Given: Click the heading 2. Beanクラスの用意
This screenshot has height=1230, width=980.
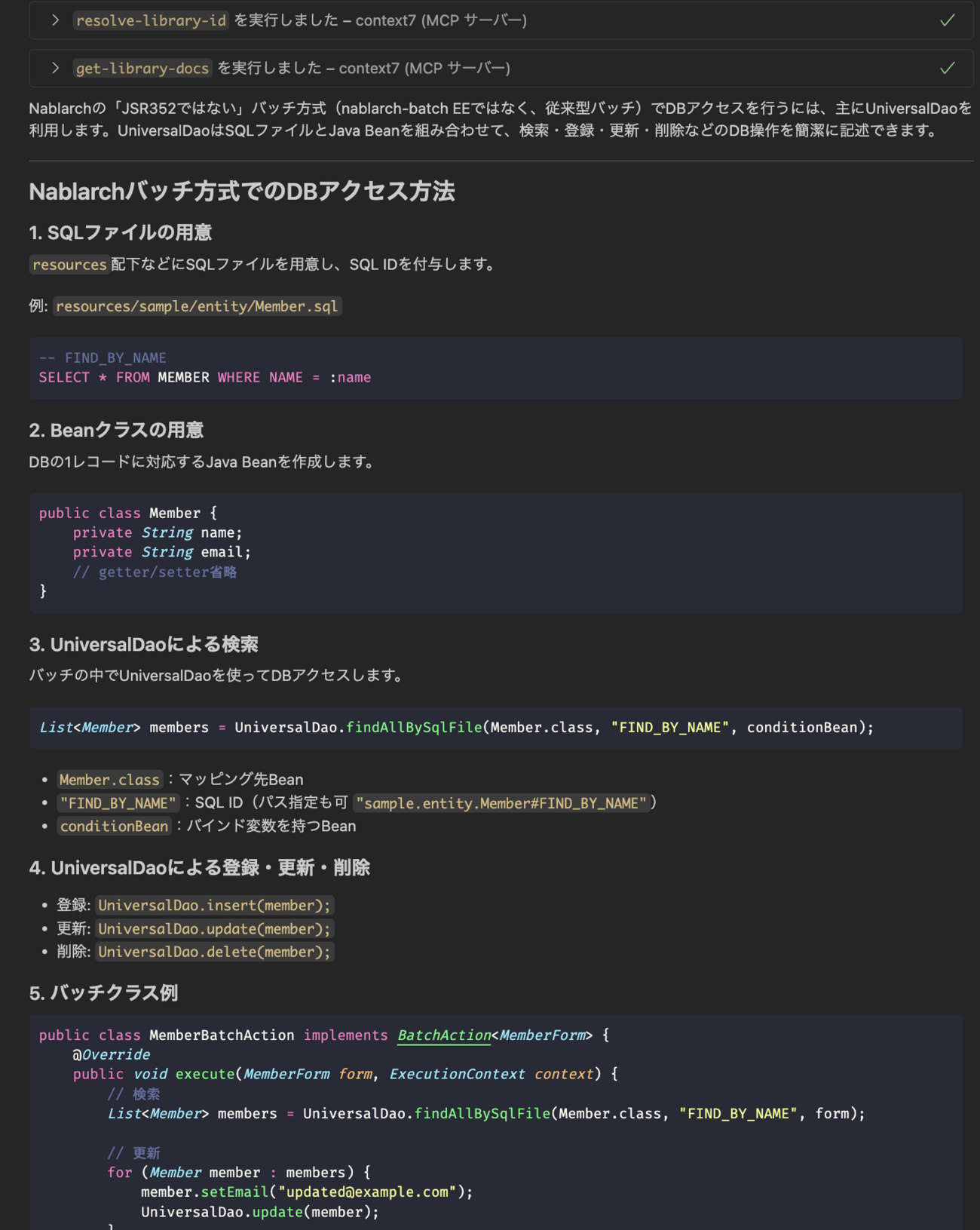Looking at the screenshot, I should click(x=116, y=430).
